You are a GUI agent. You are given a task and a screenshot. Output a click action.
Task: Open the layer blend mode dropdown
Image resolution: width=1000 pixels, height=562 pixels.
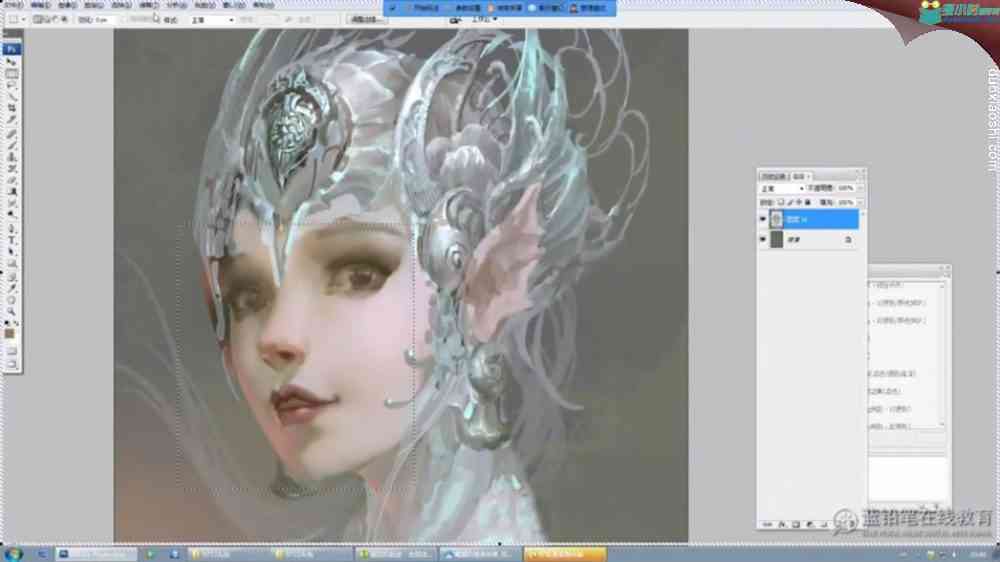pyautogui.click(x=782, y=189)
